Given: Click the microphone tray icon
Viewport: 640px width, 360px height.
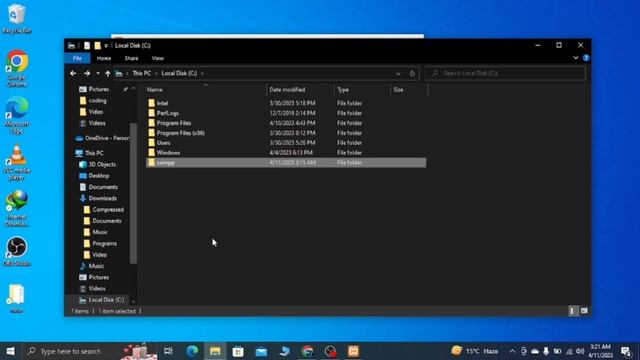Looking at the screenshot, I should [546, 351].
